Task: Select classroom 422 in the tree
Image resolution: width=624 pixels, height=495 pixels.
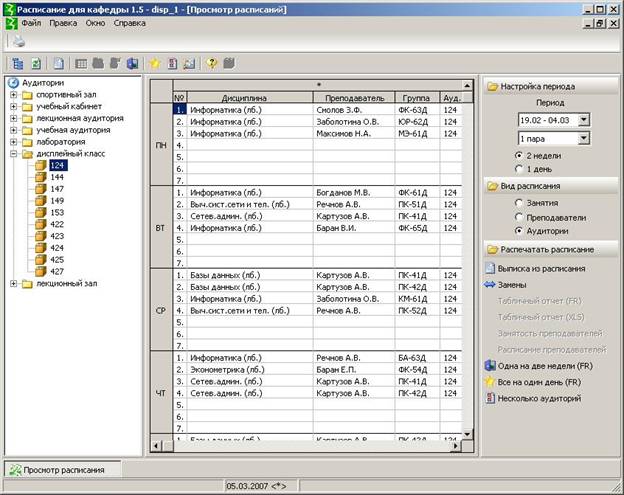Action: pos(57,225)
